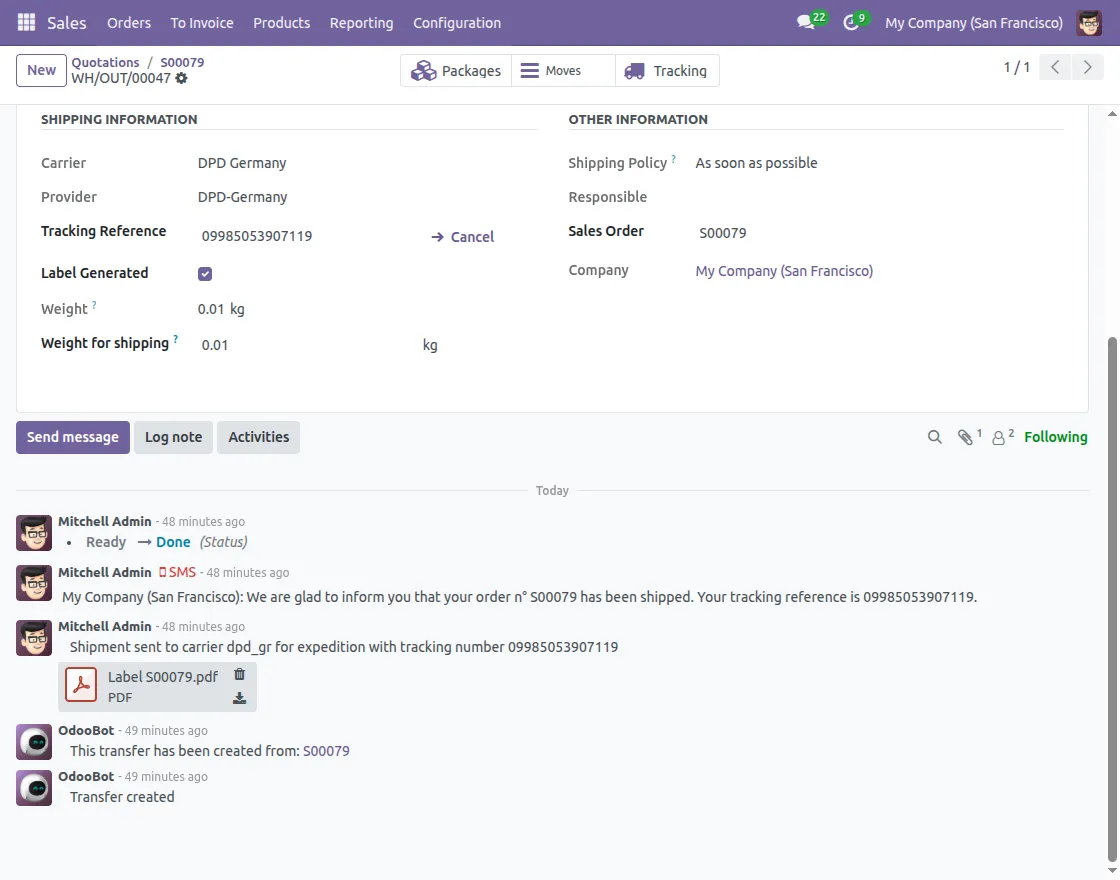Viewport: 1120px width, 880px height.
Task: Edit the Weight for shipping field
Action: 307,345
